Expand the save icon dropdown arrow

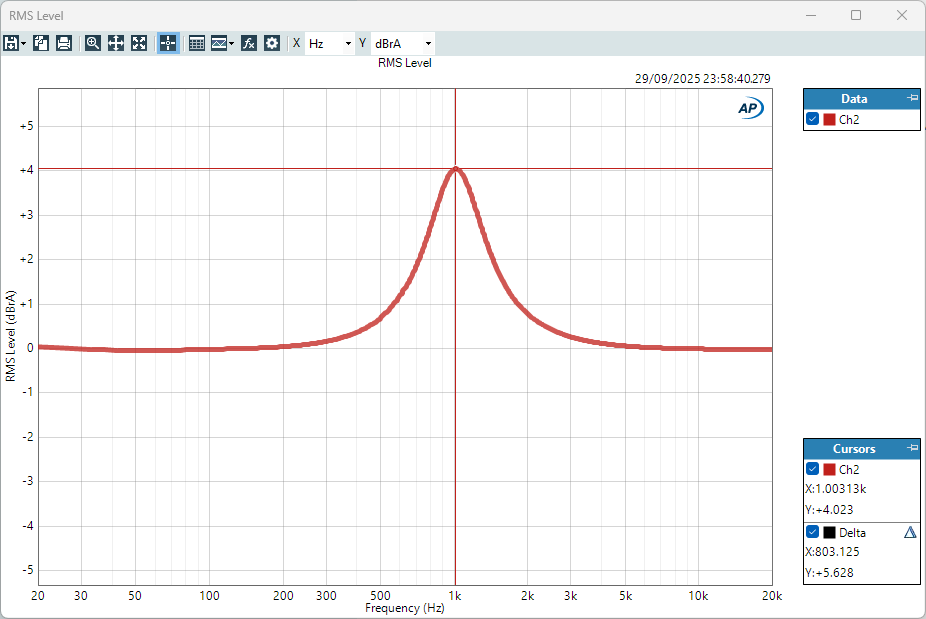(x=23, y=43)
